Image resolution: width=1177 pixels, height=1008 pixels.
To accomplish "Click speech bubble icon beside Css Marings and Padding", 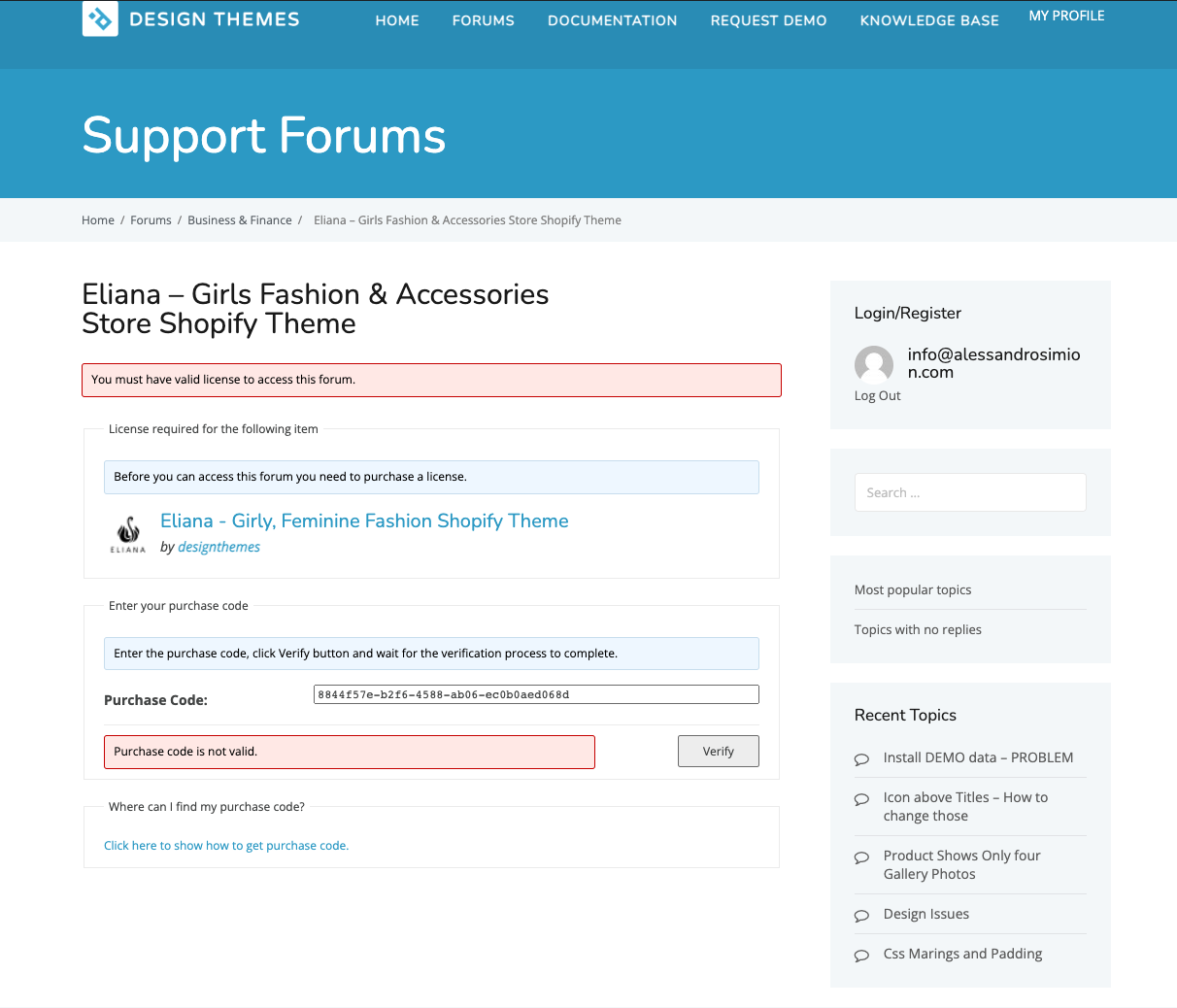I will point(861,956).
